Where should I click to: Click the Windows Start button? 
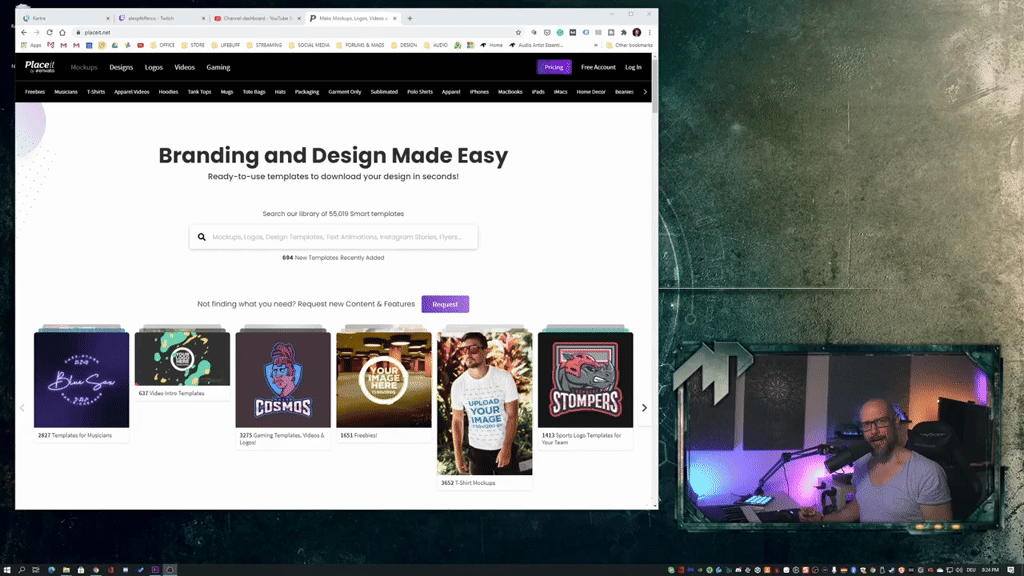[x=8, y=570]
